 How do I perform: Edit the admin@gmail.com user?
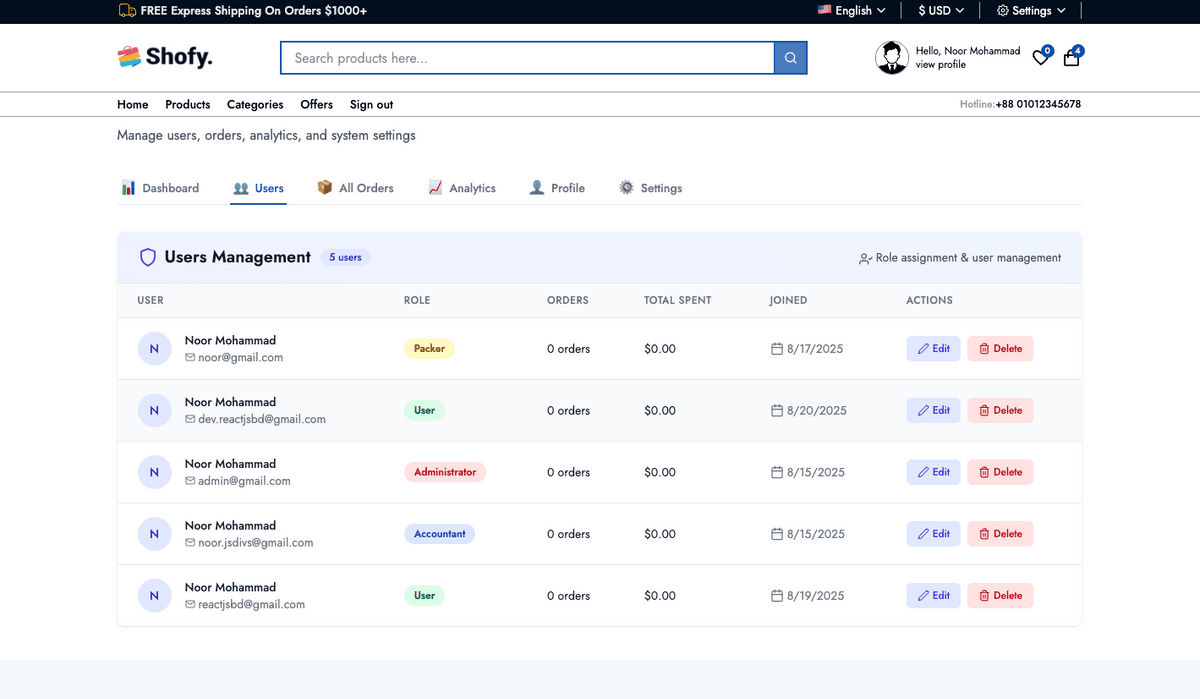click(934, 472)
